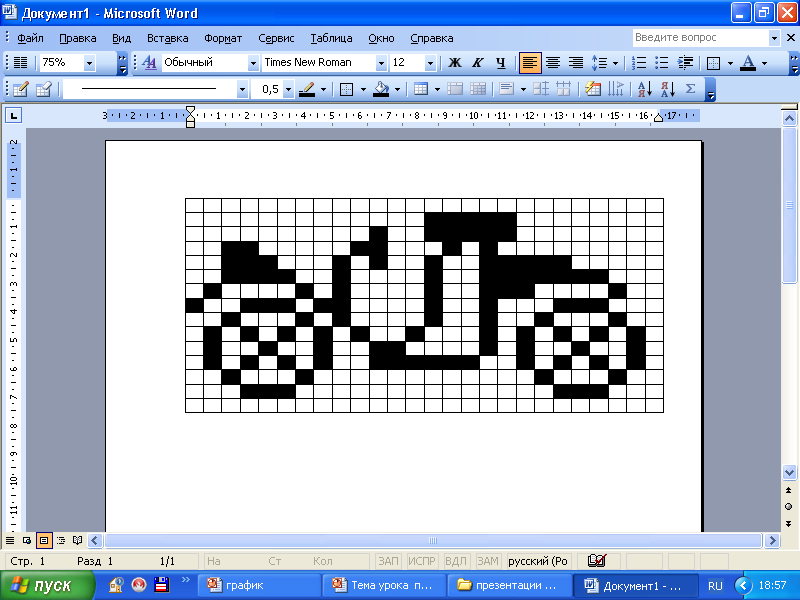Image resolution: width=800 pixels, height=600 pixels.
Task: Open the zoom 75% dropdown
Action: (x=89, y=63)
